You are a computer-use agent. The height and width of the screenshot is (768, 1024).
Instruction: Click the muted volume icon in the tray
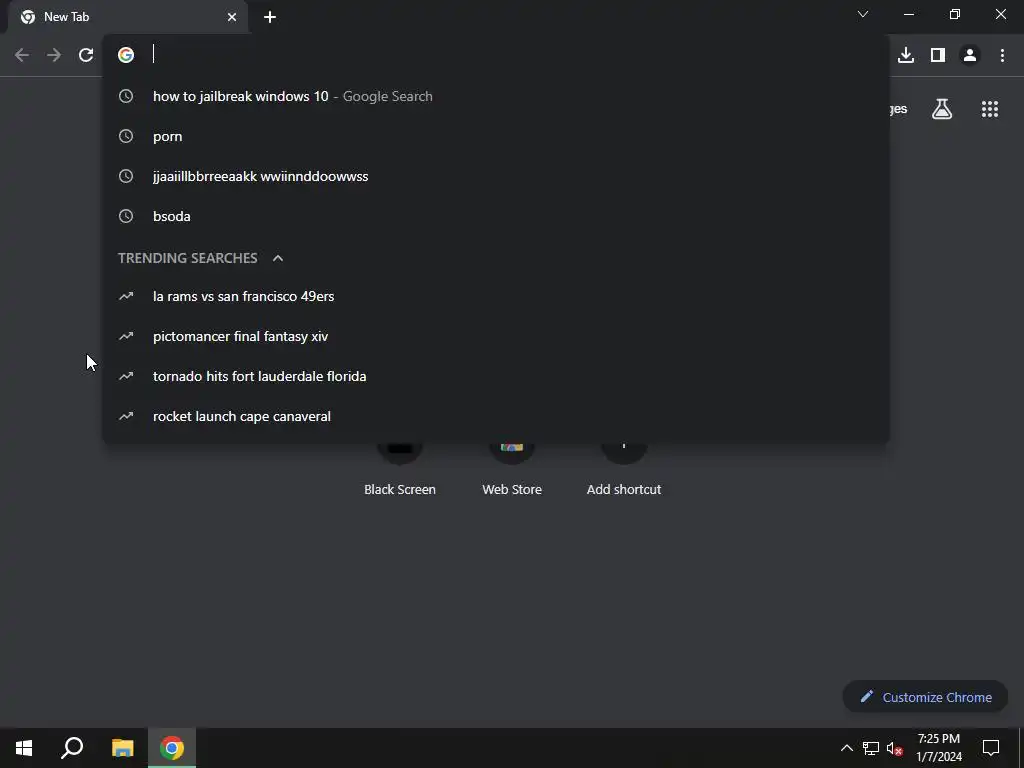tap(894, 748)
